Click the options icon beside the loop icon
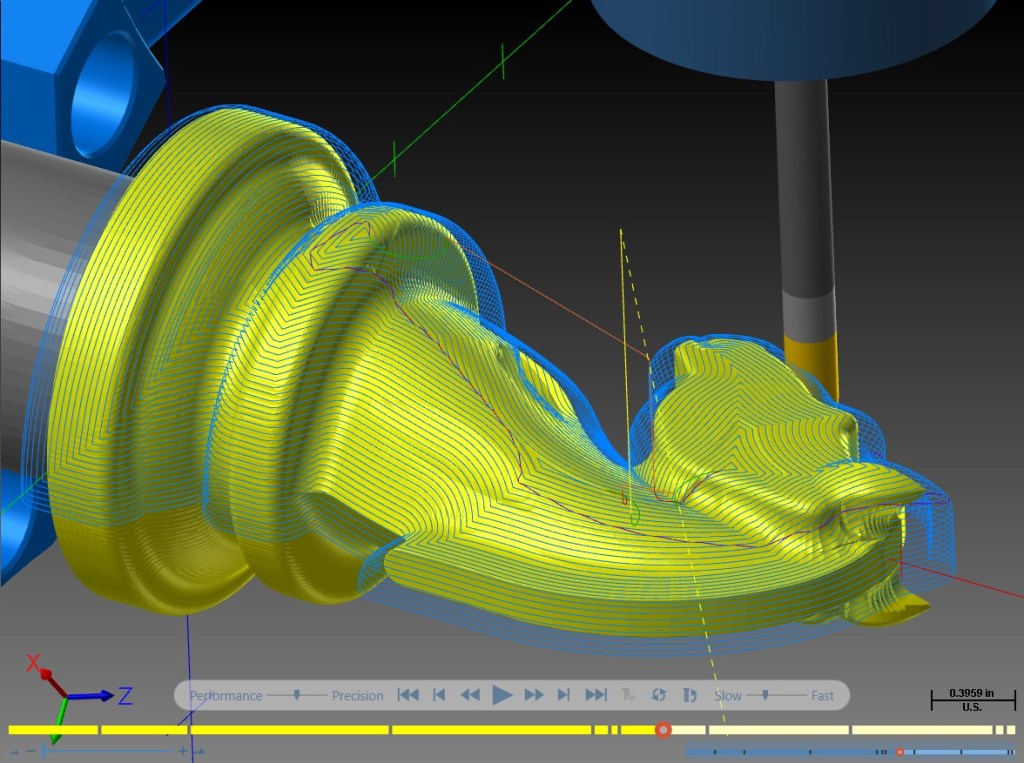Image resolution: width=1024 pixels, height=763 pixels. pos(690,695)
